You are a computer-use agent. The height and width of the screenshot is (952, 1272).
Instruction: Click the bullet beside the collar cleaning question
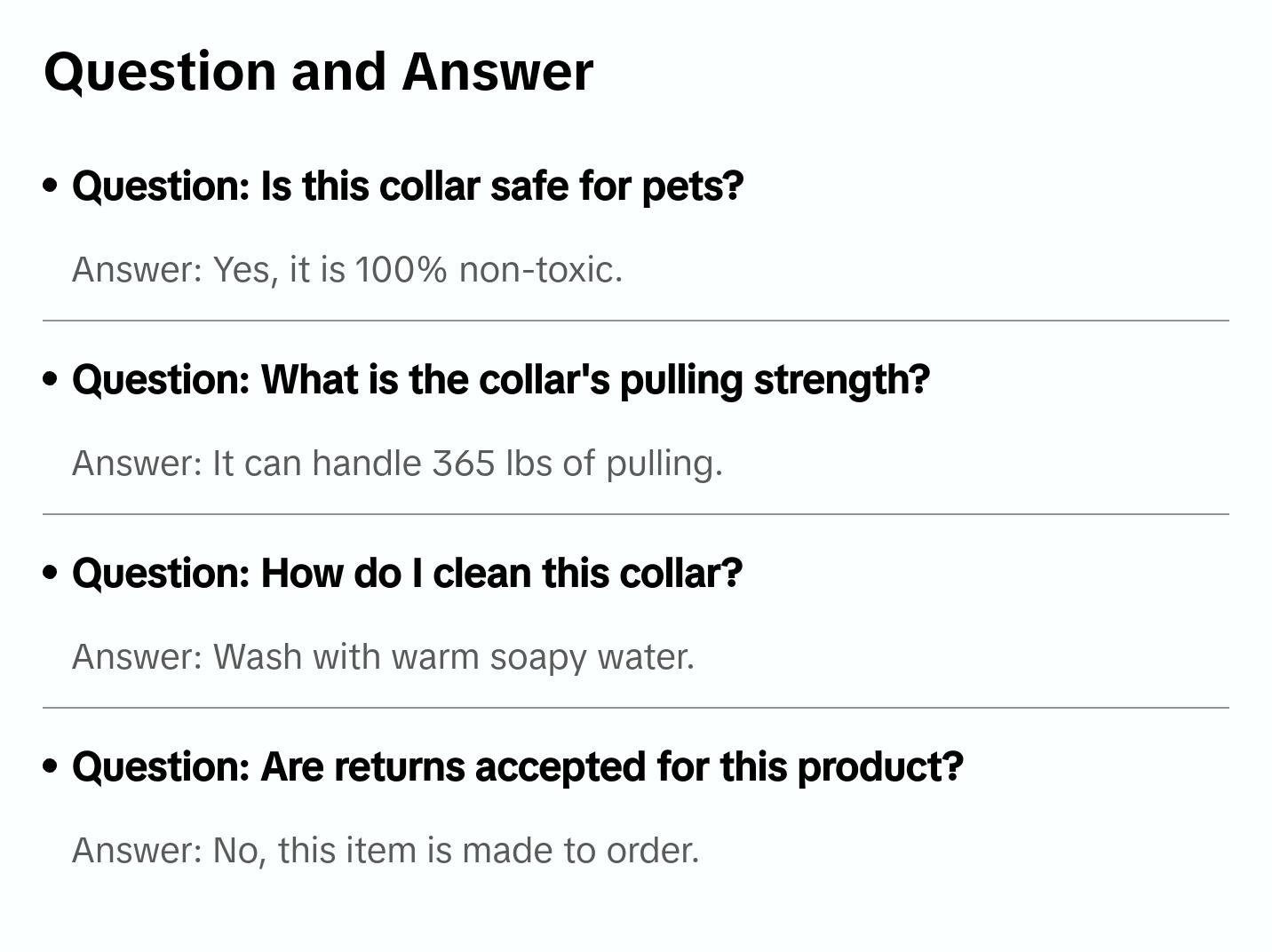click(51, 573)
